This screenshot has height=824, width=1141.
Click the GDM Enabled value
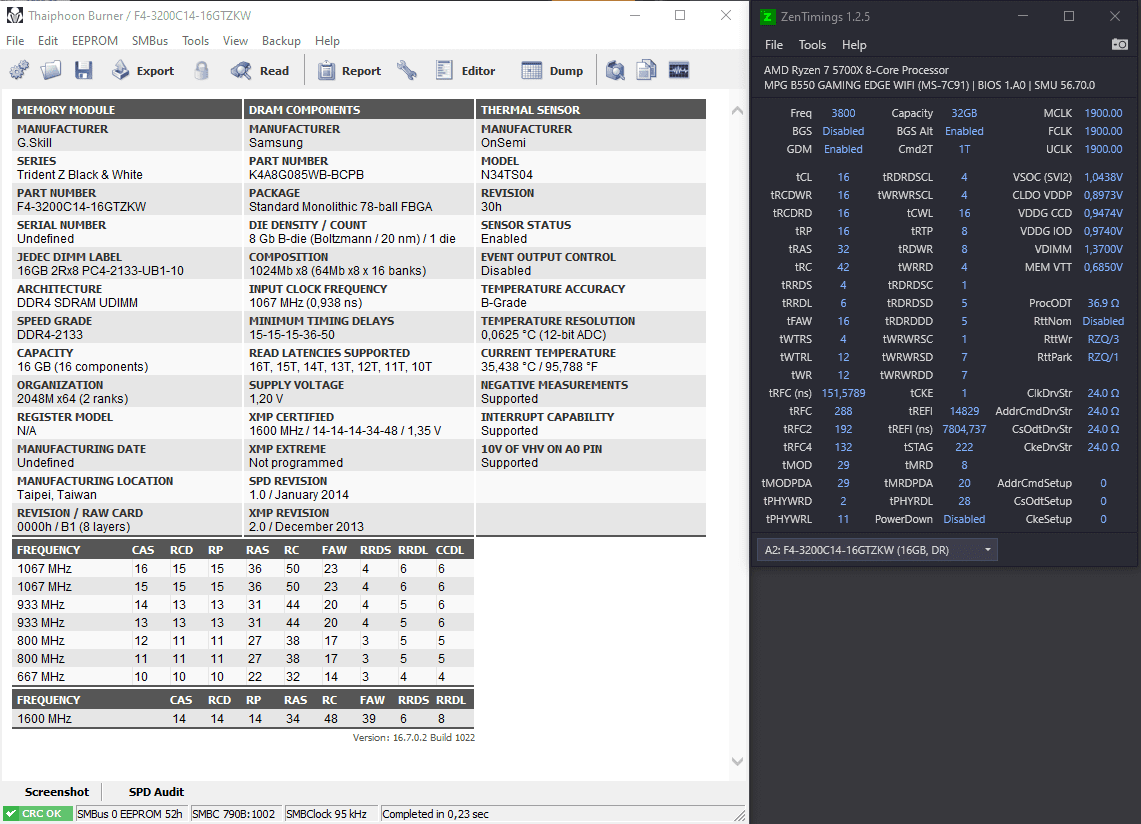click(x=843, y=149)
